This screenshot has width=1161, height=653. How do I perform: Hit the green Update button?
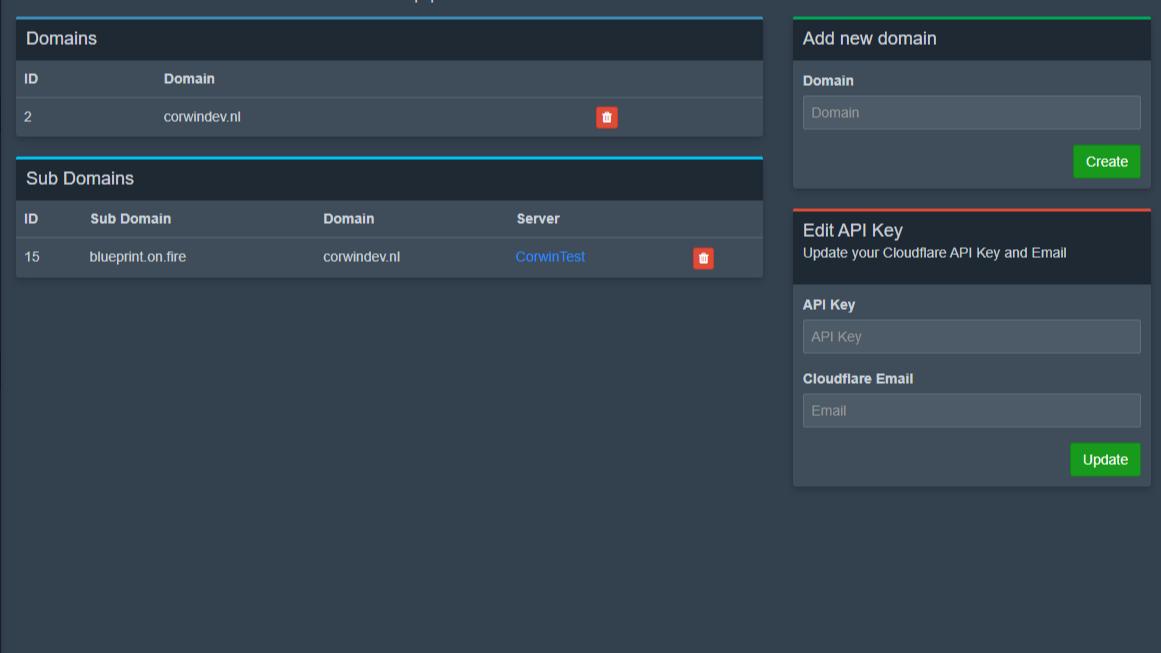pos(1105,460)
